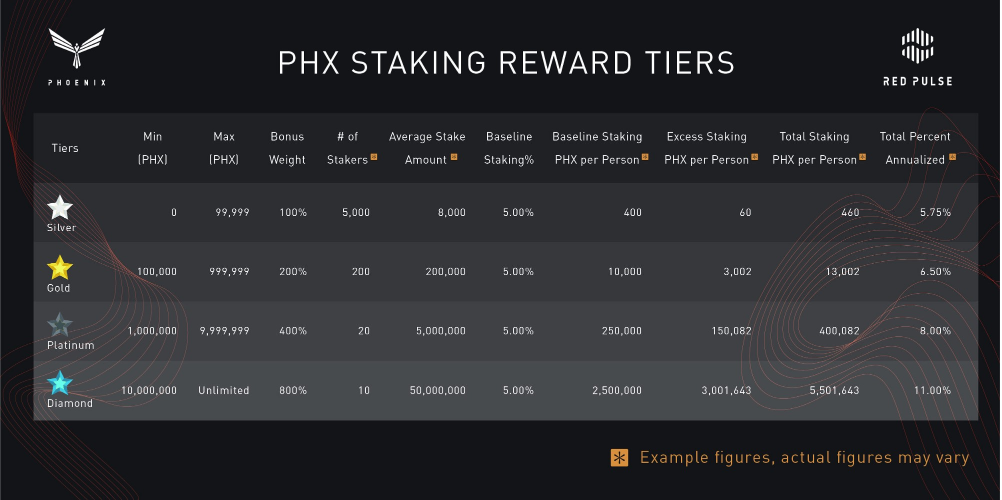This screenshot has width=1002, height=500.
Task: Click the Unlimited max value for Diamond
Action: click(x=224, y=391)
